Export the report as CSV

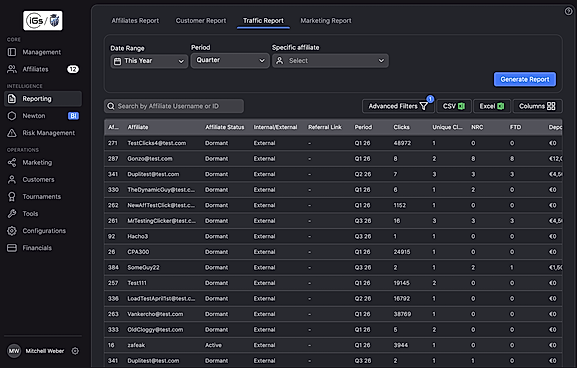click(454, 106)
